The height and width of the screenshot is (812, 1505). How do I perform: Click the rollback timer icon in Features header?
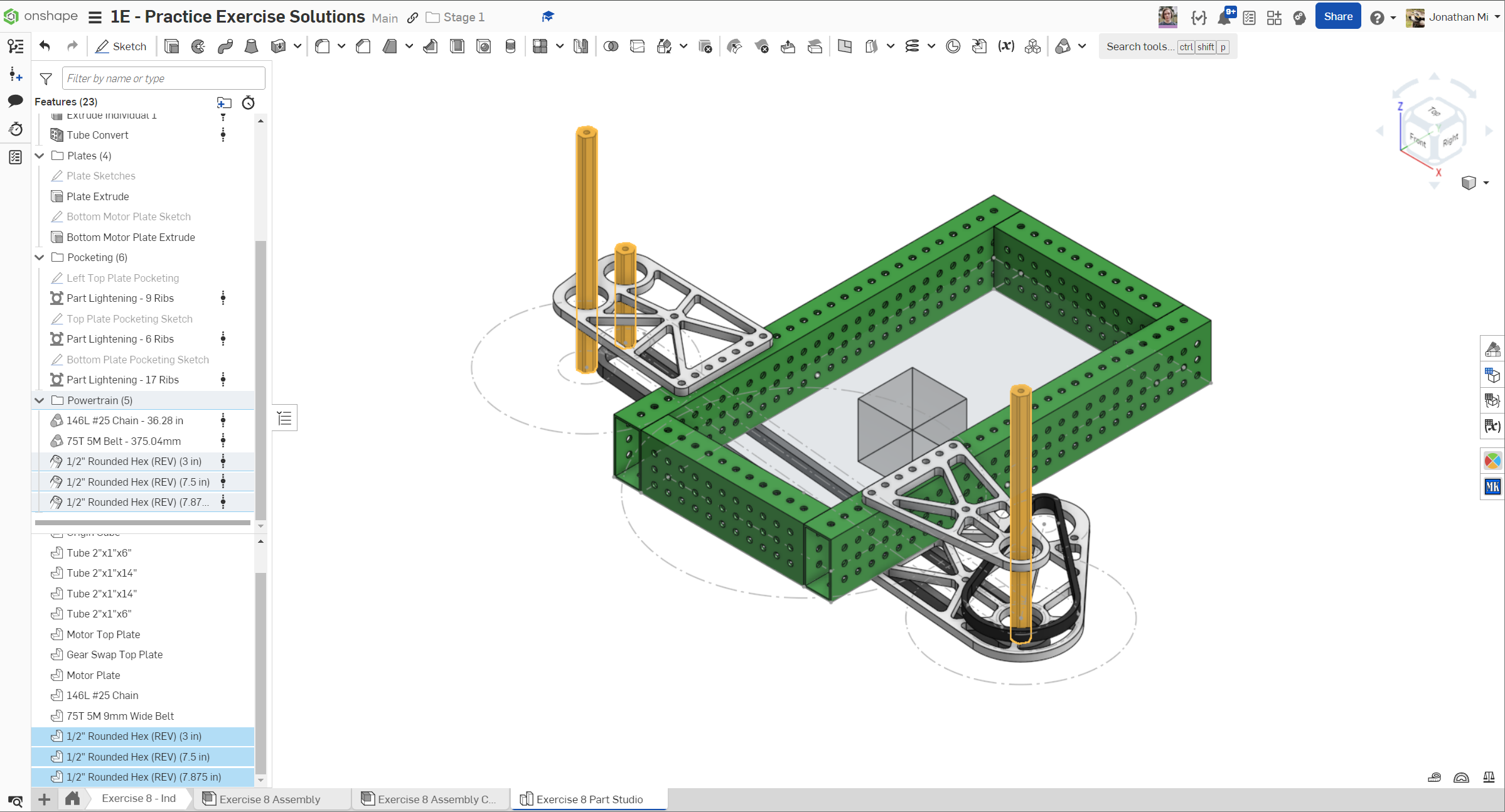(249, 102)
